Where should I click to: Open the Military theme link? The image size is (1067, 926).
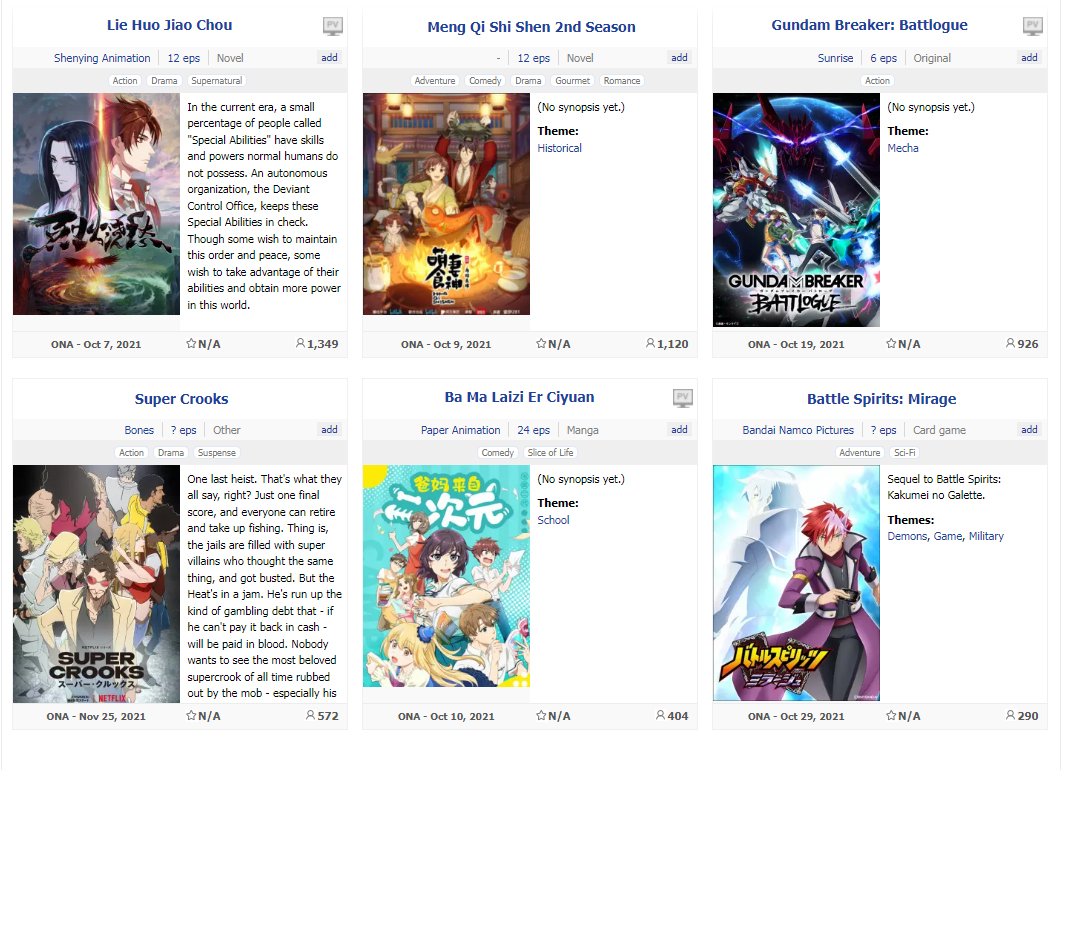(986, 536)
